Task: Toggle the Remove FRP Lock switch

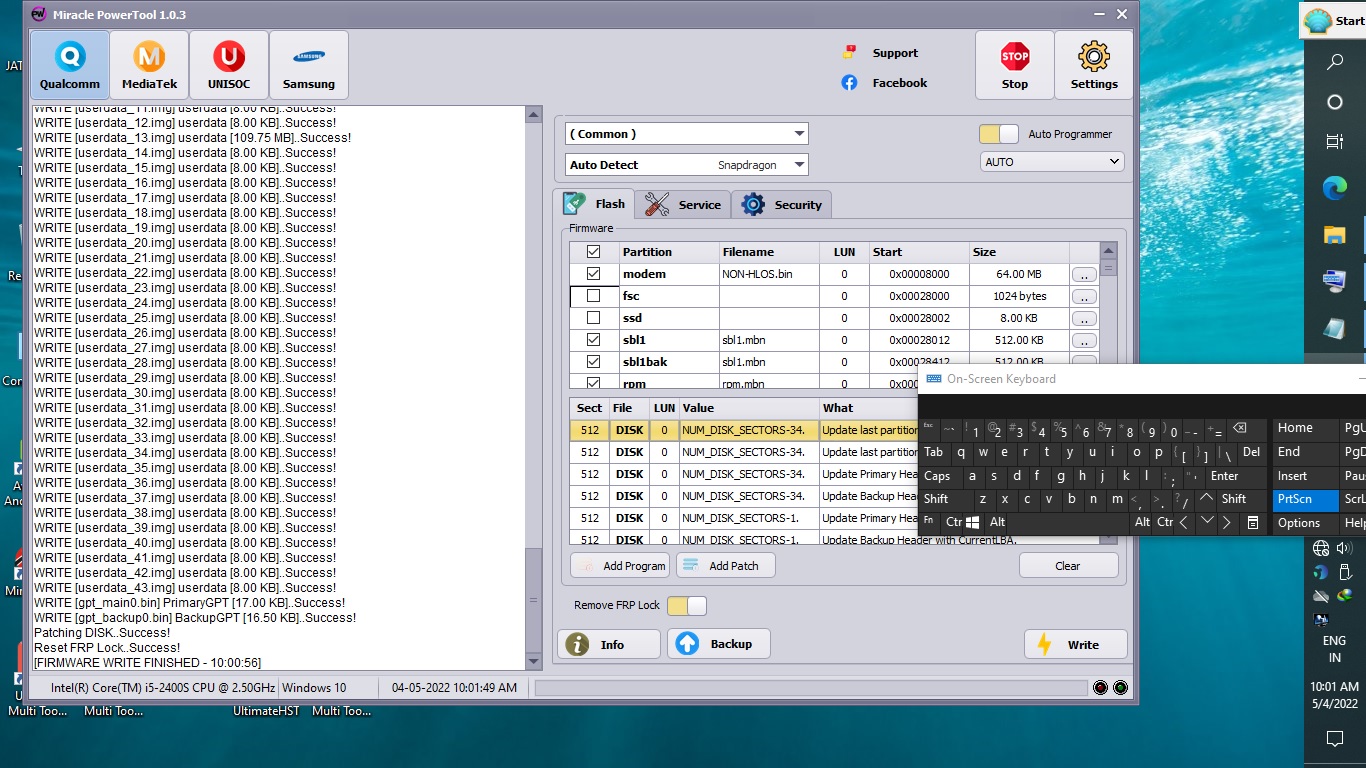Action: click(x=687, y=606)
